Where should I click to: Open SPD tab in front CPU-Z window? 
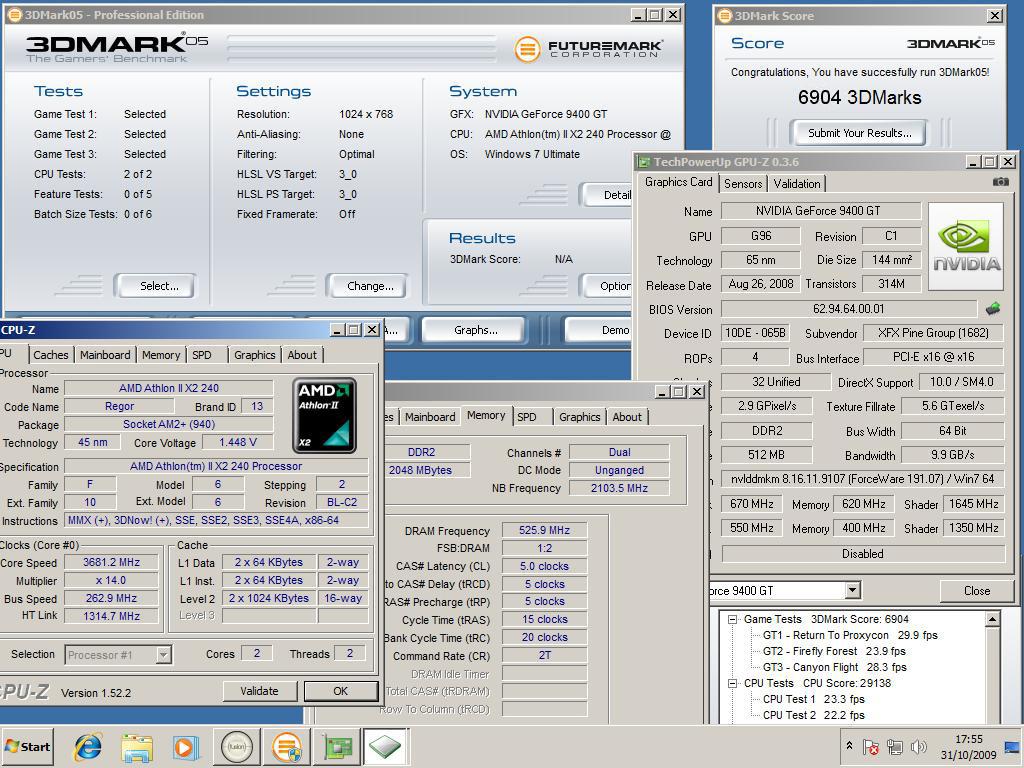point(202,355)
